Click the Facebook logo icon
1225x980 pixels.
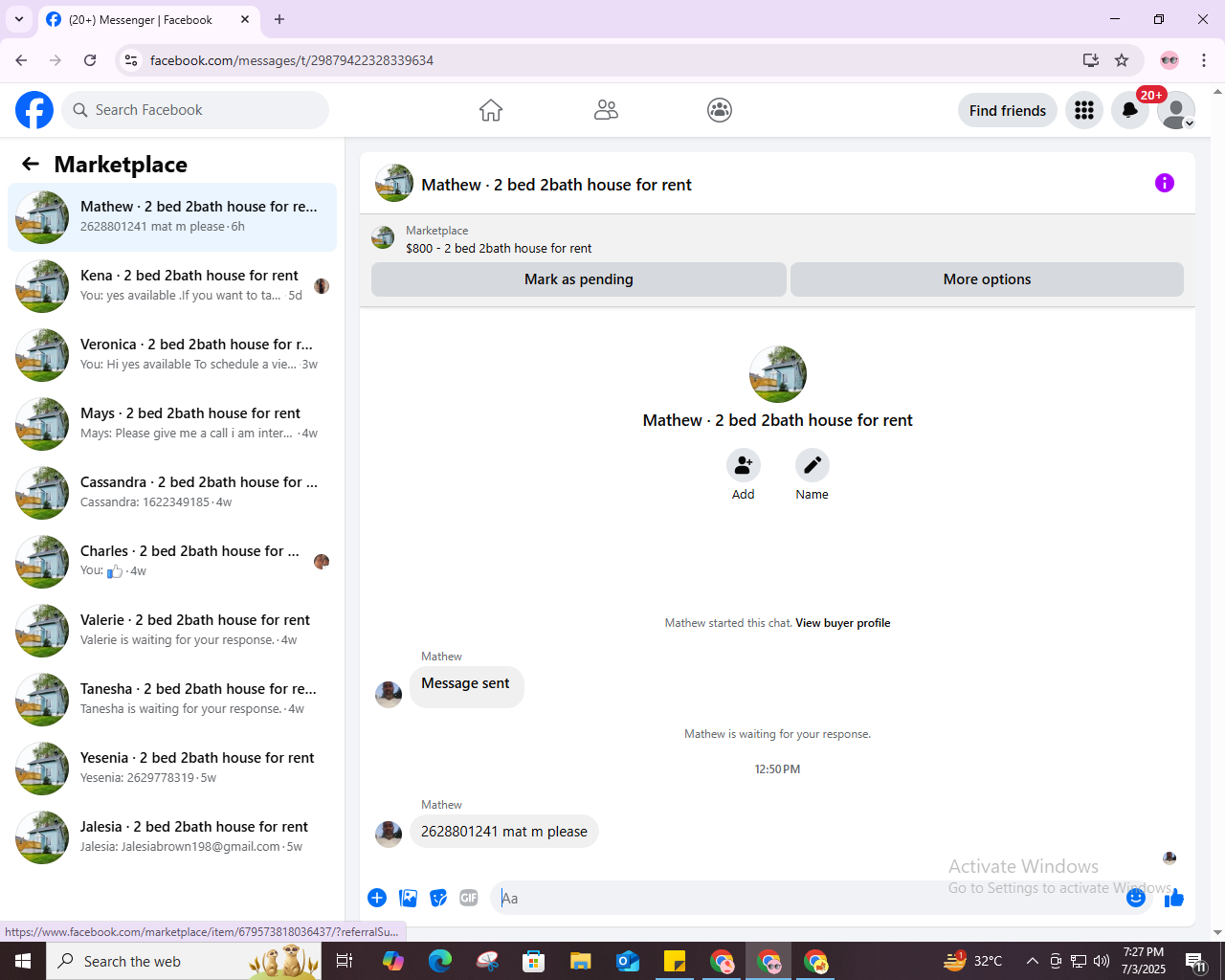pos(34,110)
